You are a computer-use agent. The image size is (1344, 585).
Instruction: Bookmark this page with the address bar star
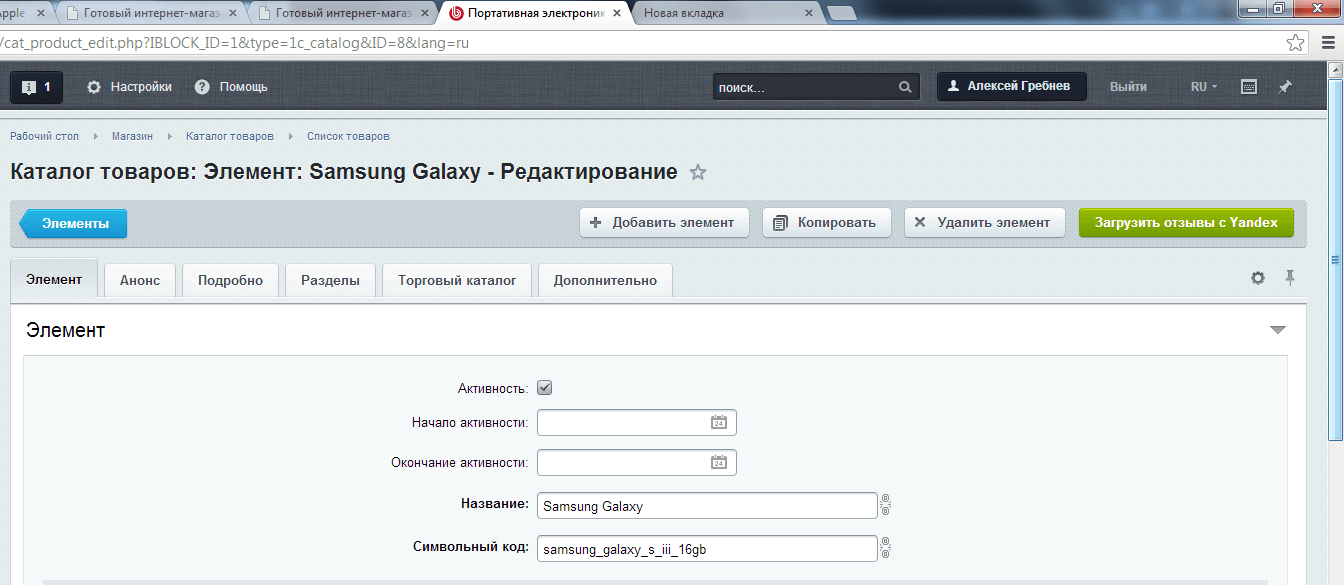tap(1295, 43)
